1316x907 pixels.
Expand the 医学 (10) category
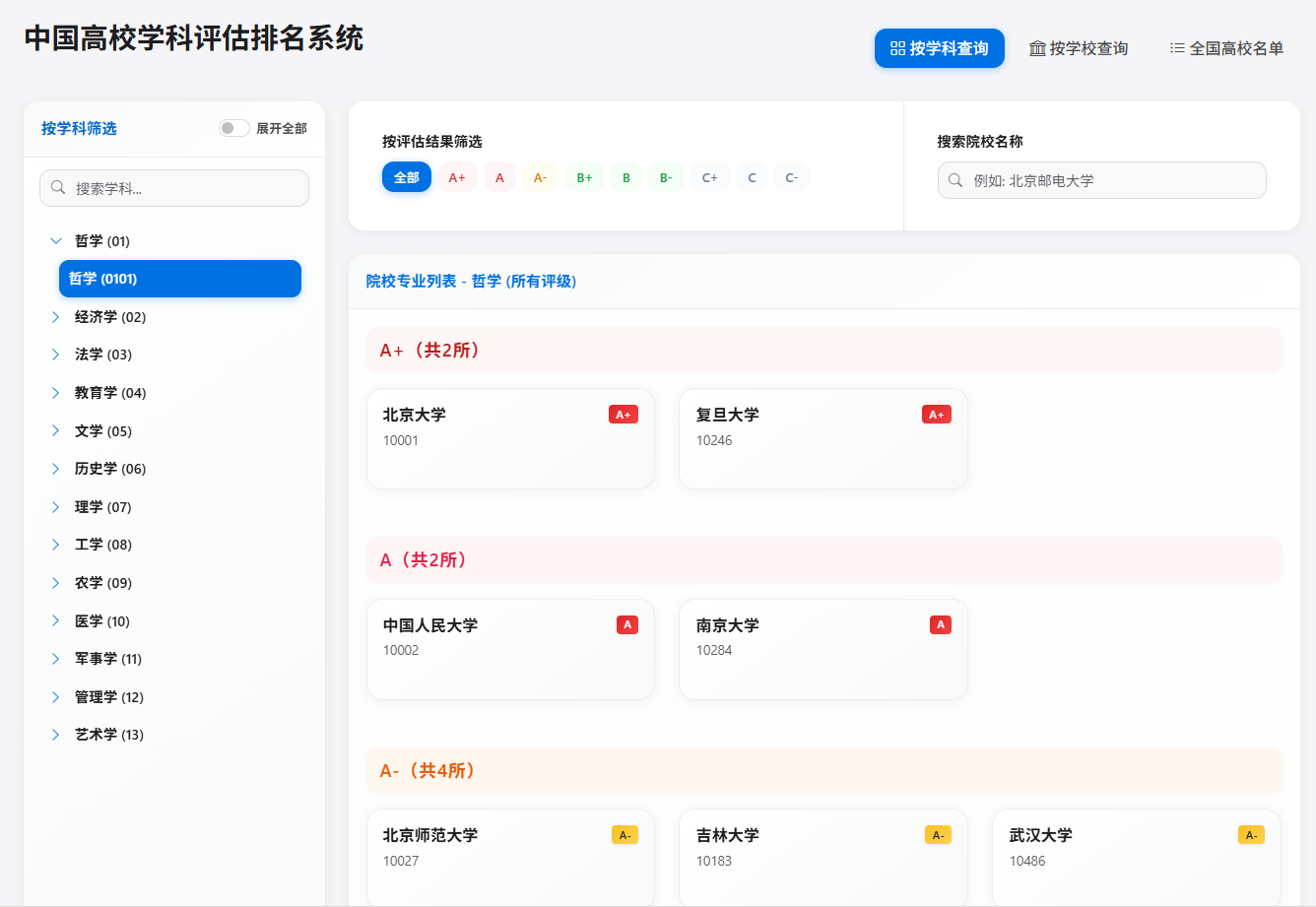tap(56, 621)
